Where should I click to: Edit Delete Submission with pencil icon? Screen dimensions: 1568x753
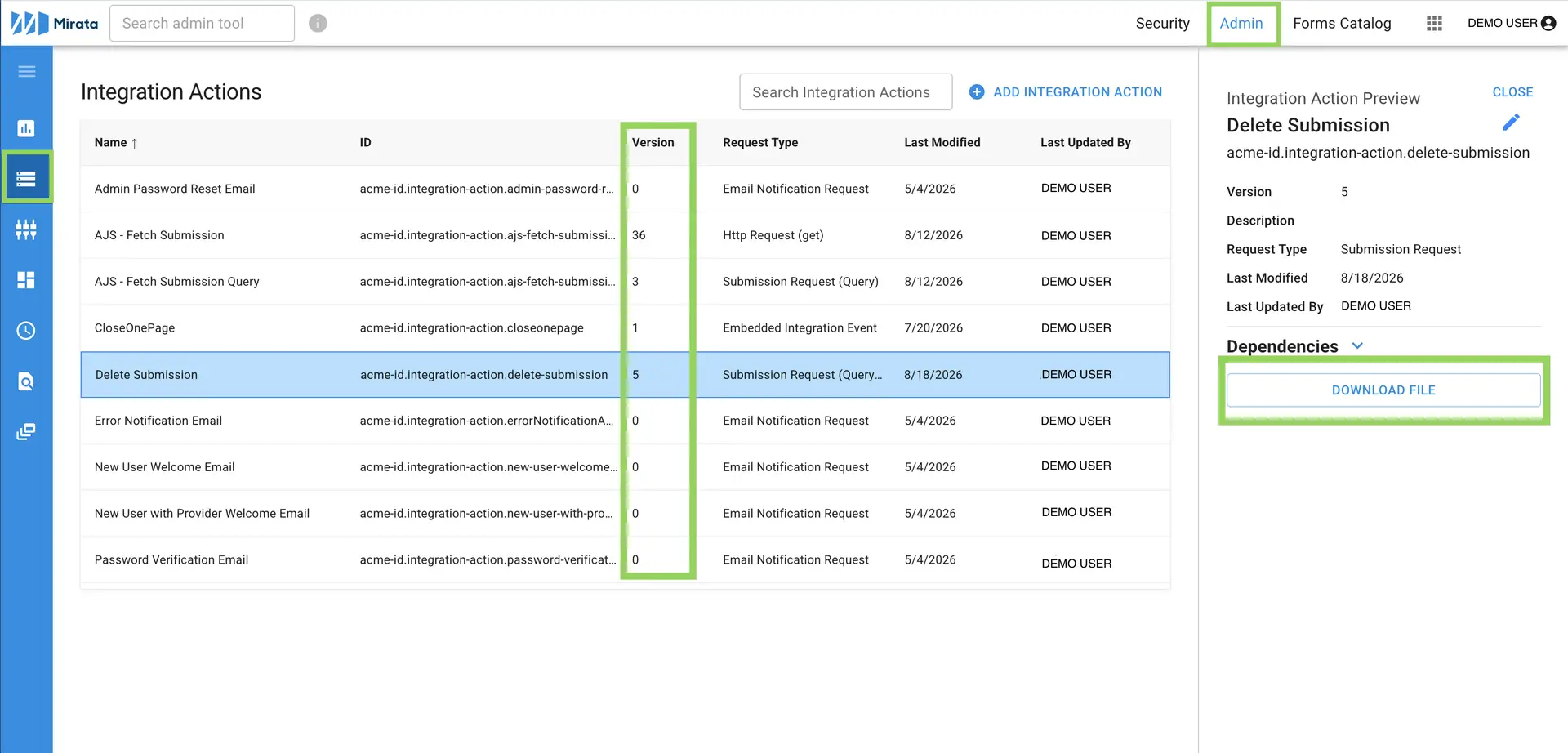[1511, 123]
